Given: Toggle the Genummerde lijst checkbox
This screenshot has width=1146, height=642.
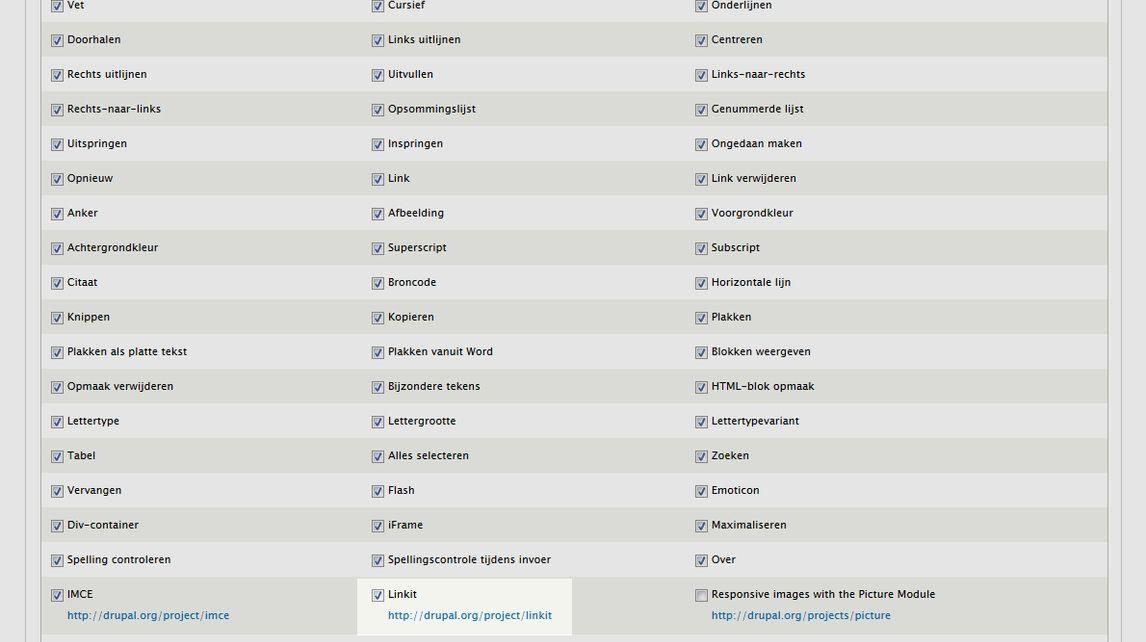Looking at the screenshot, I should pos(702,110).
